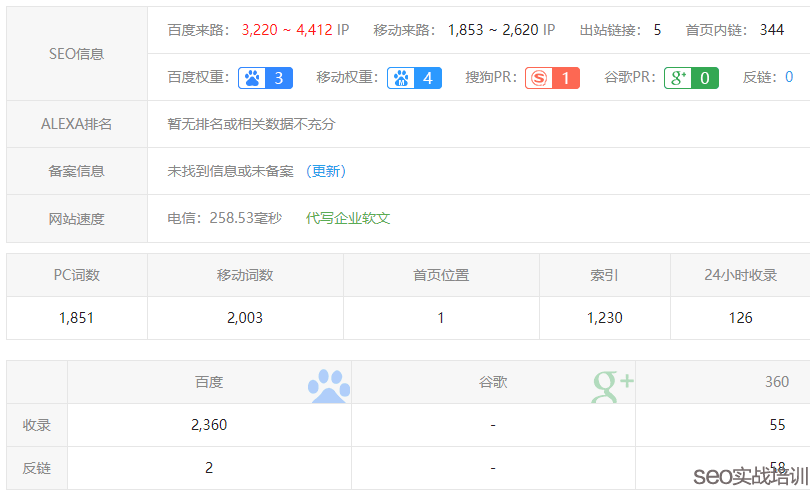
Task: Click the 出站链接 value 5
Action: tap(657, 30)
